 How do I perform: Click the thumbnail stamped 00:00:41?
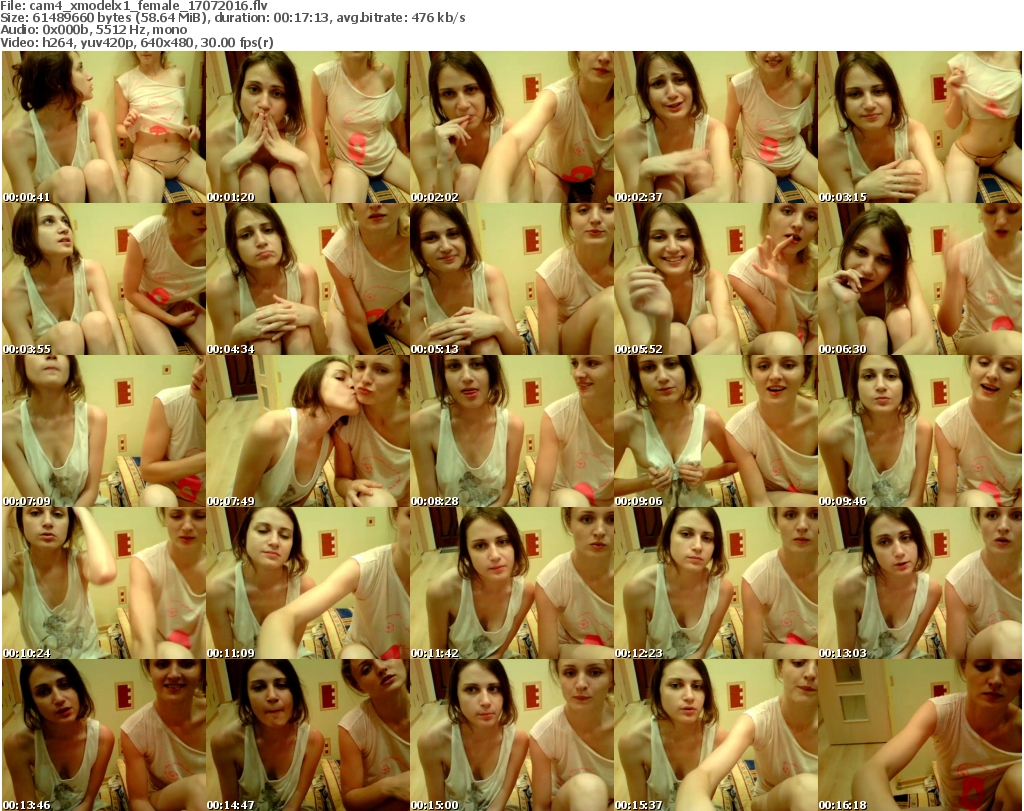104,127
